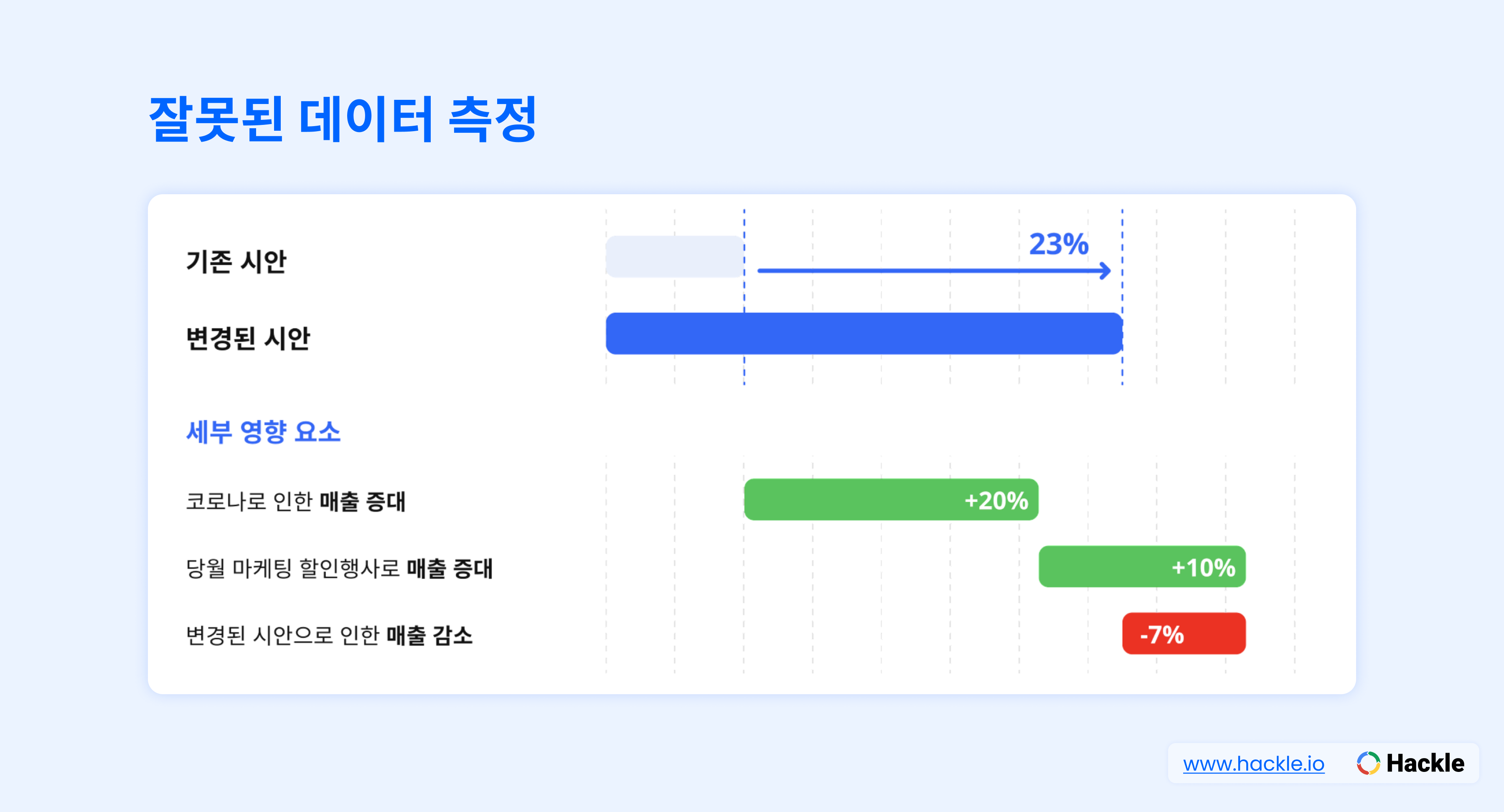Viewport: 1504px width, 812px height.
Task: Open the www.hackle.io link
Action: click(1253, 764)
